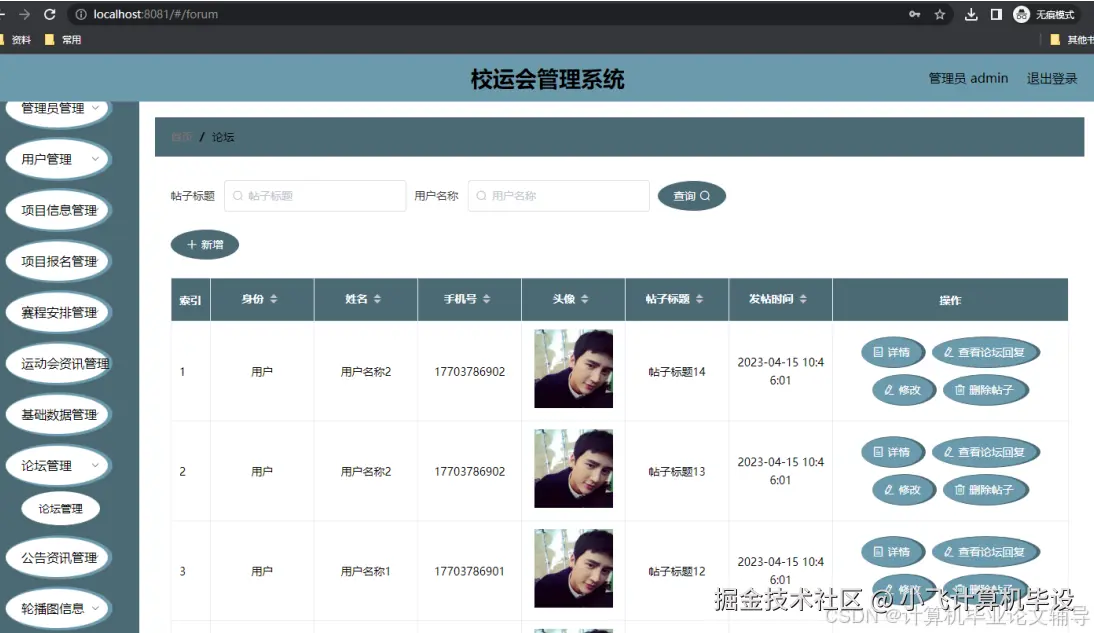Click the 查询 search button
The image size is (1094, 633).
(691, 196)
